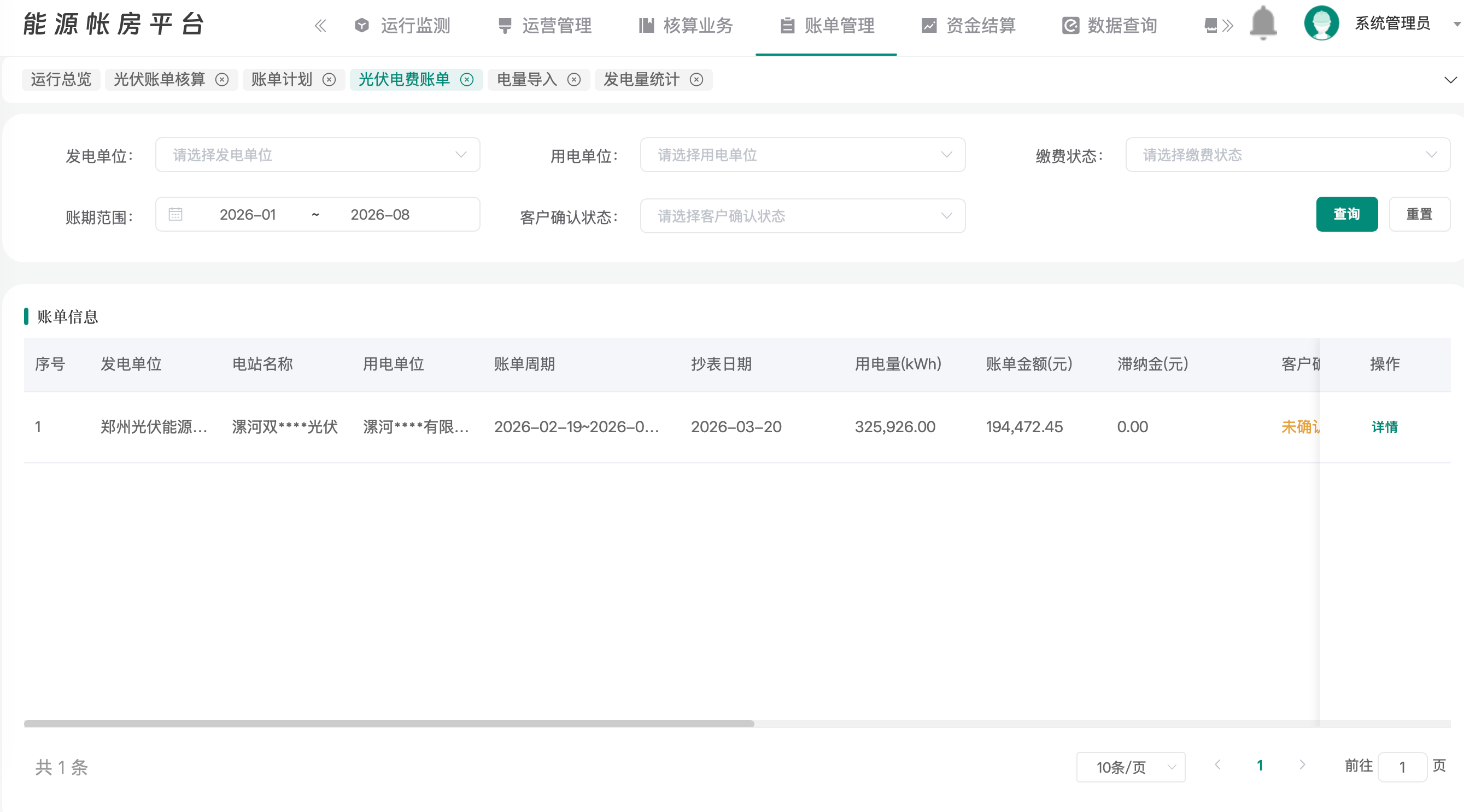This screenshot has width=1464, height=812.
Task: Click the 核算业务 menu icon
Action: pos(646,26)
